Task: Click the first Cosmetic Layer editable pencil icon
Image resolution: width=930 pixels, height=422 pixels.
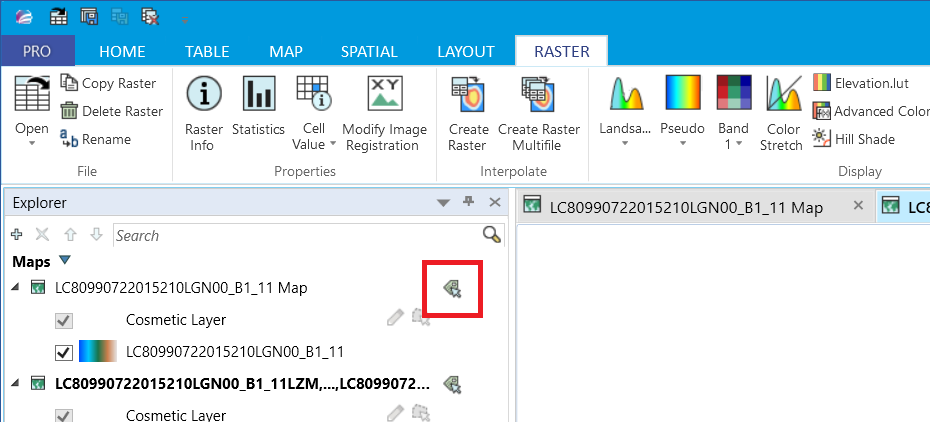Action: [395, 318]
